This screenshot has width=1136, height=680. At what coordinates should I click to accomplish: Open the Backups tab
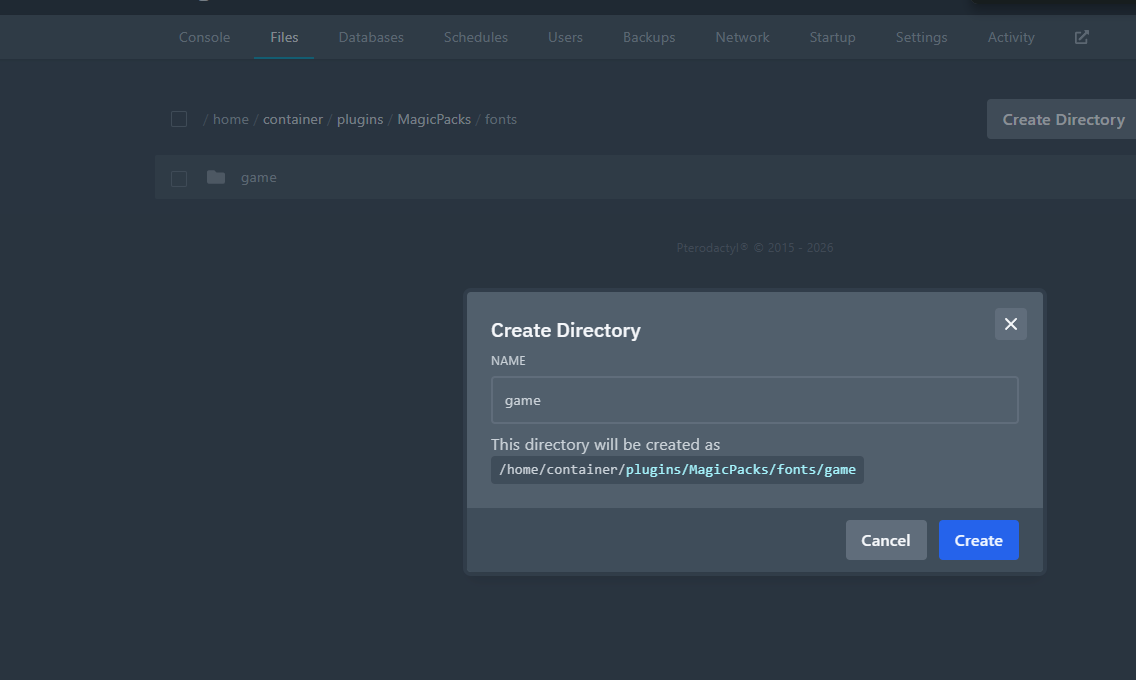point(649,37)
